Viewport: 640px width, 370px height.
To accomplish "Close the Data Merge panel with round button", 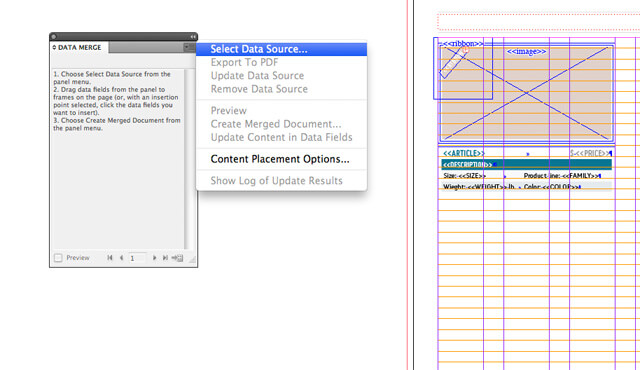I will [54, 37].
